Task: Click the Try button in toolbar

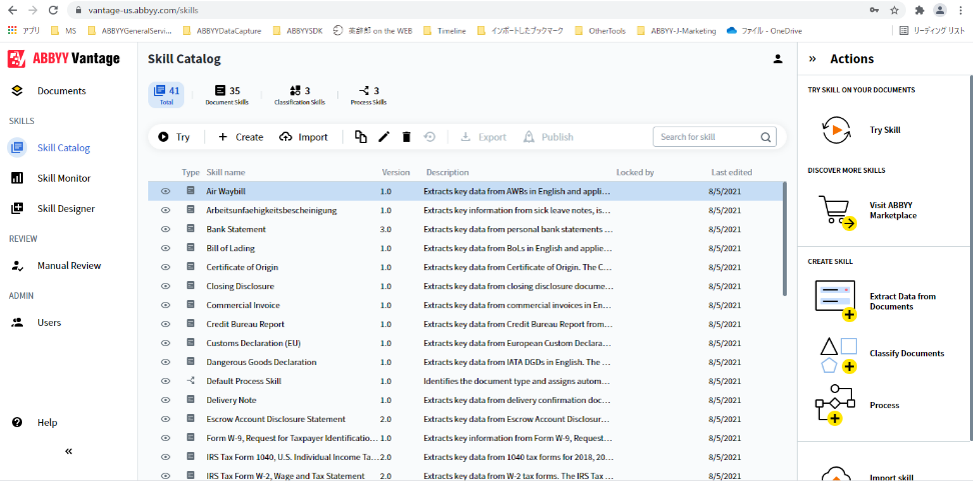Action: click(x=174, y=137)
